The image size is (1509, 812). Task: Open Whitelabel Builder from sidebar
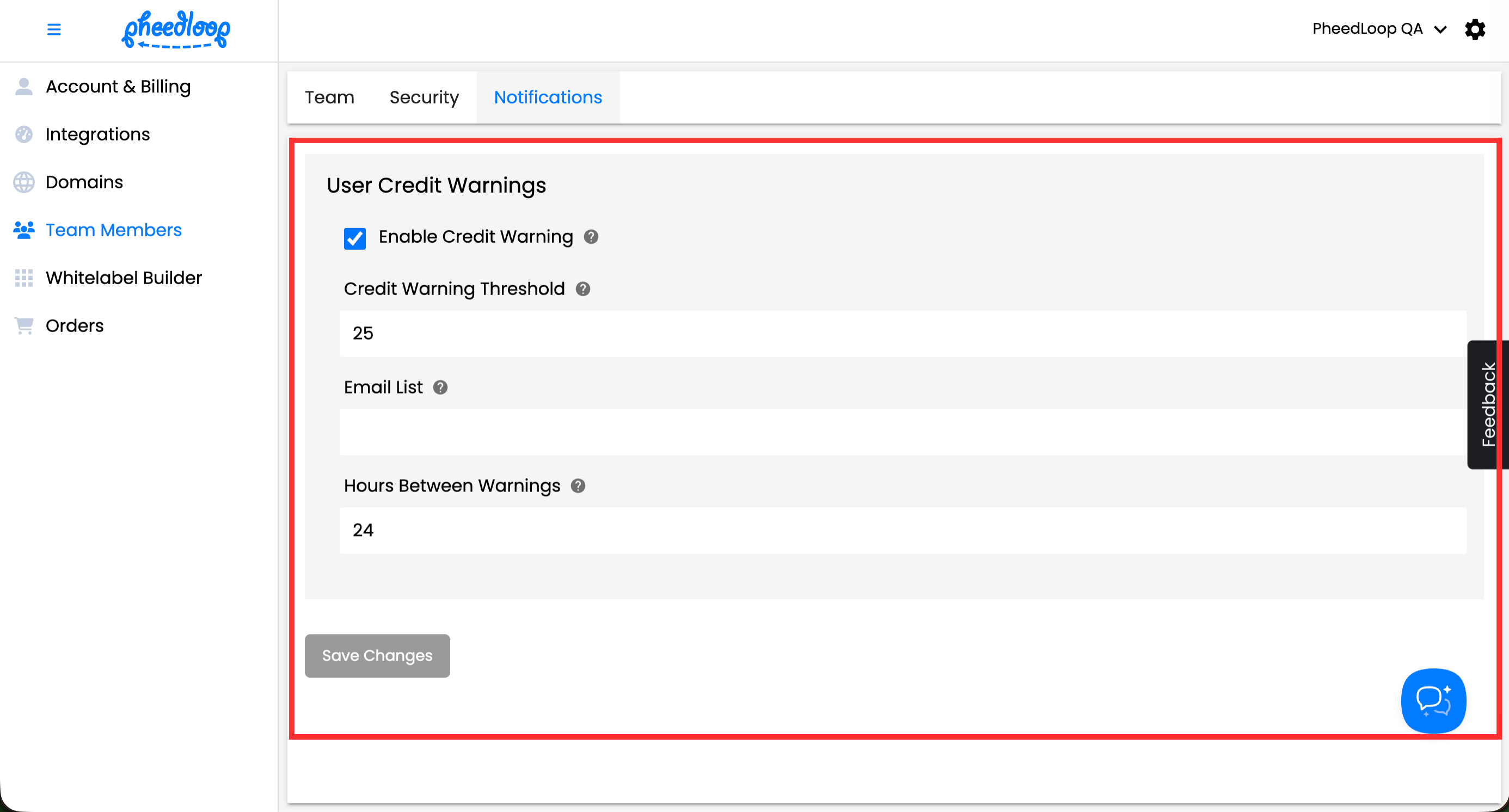(x=123, y=278)
